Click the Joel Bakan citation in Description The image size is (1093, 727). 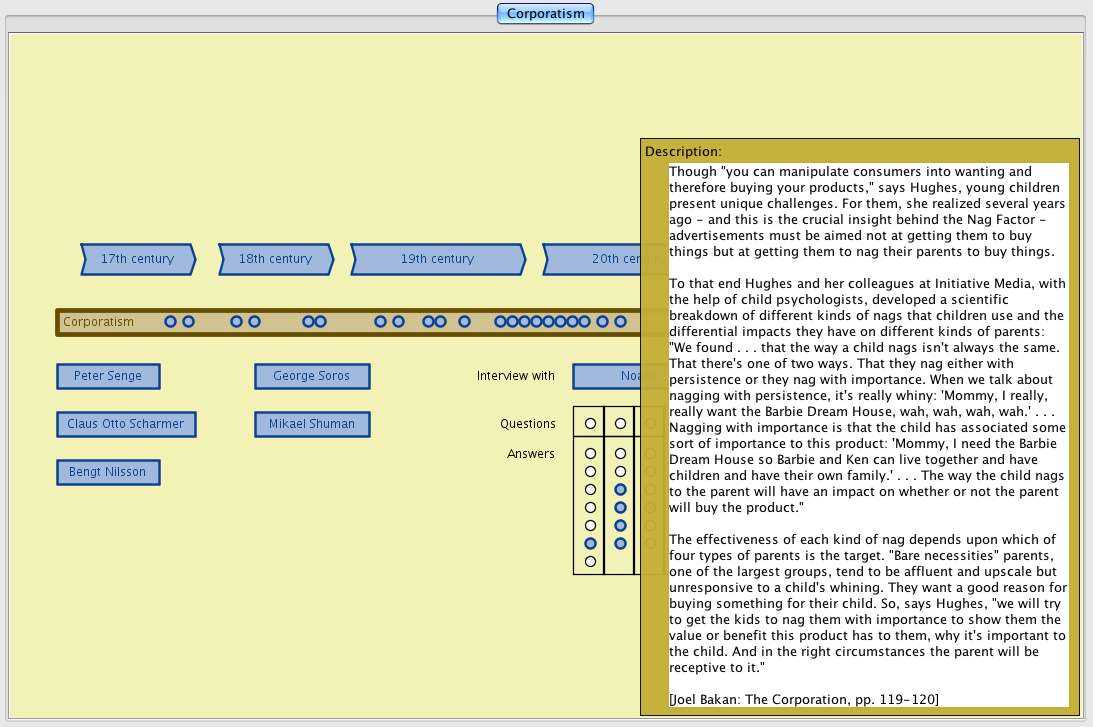(804, 698)
